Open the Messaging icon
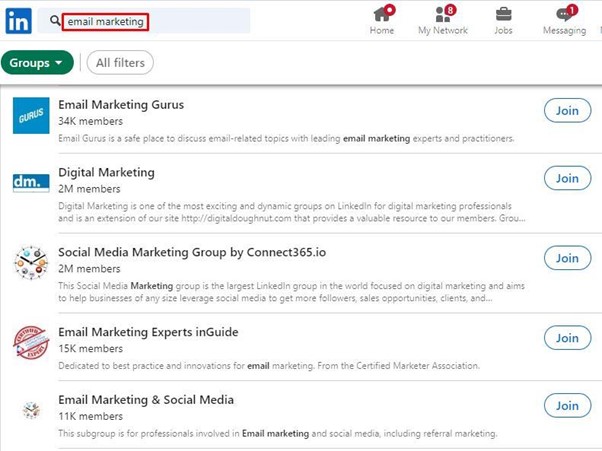This screenshot has width=602, height=451. (x=564, y=21)
